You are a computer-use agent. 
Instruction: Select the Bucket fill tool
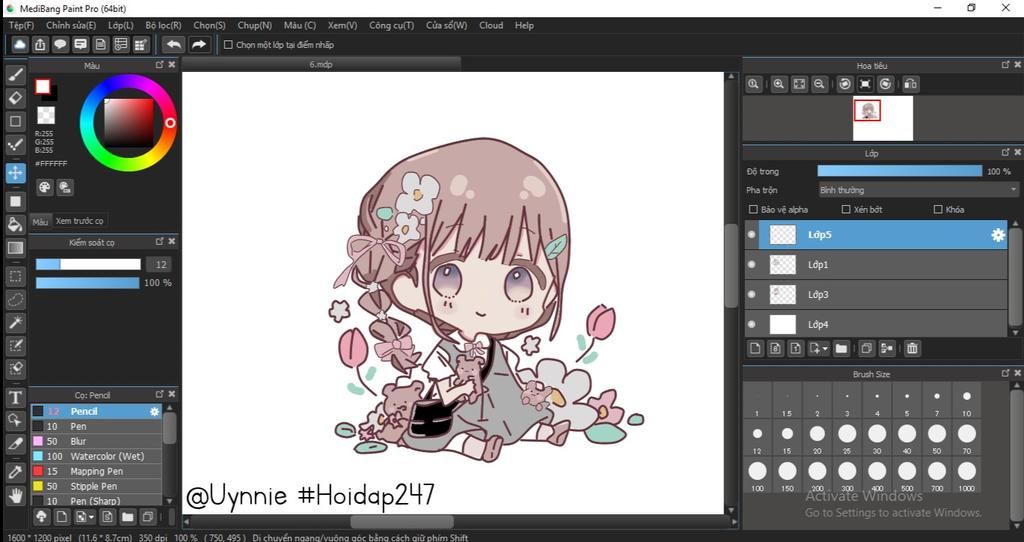click(15, 224)
